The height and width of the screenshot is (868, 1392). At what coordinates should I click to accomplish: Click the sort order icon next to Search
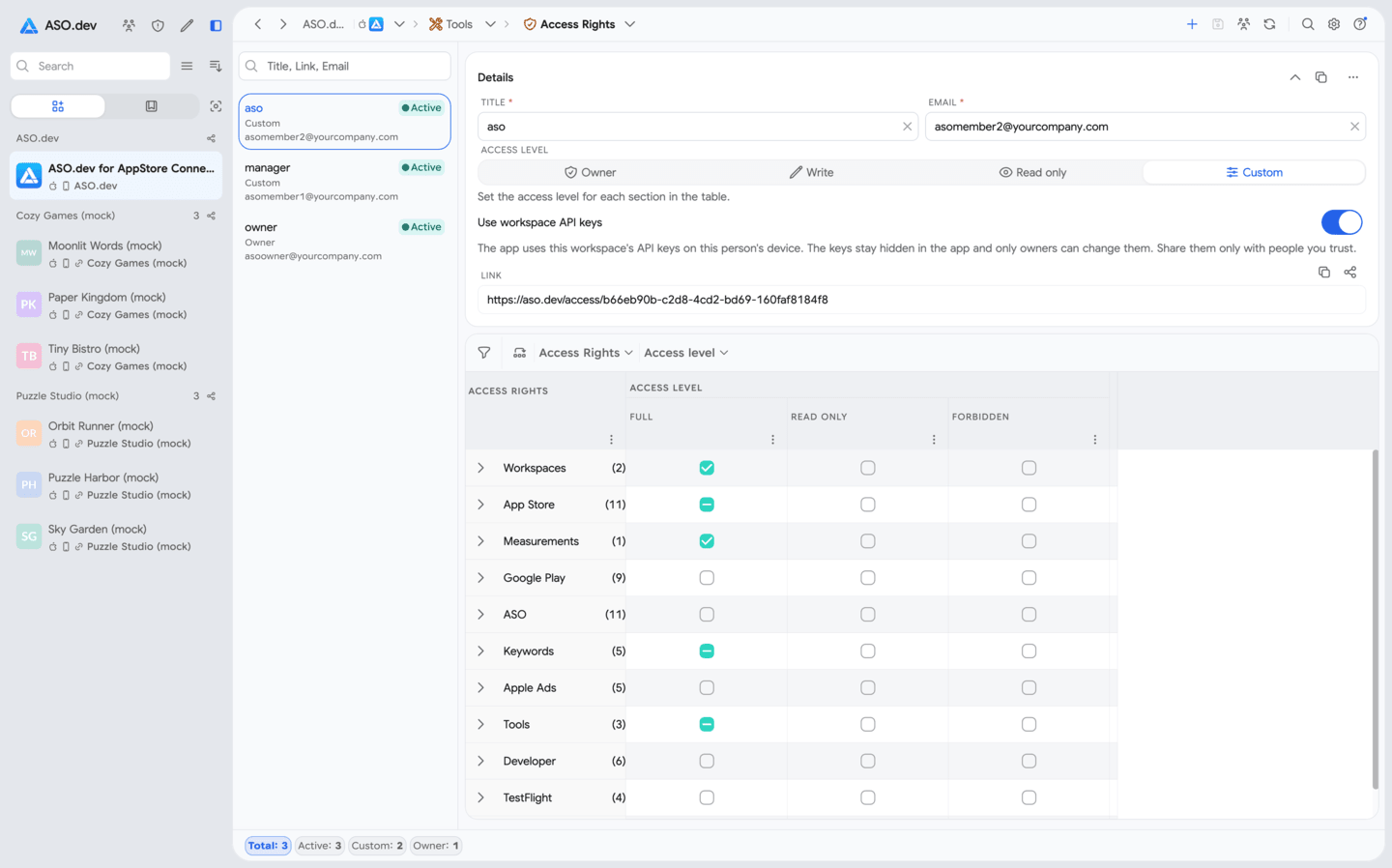[216, 66]
